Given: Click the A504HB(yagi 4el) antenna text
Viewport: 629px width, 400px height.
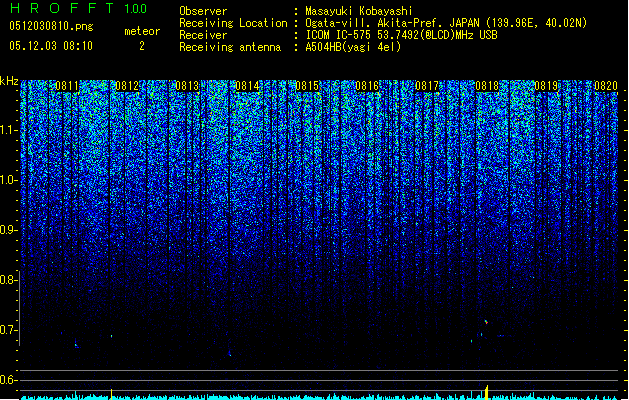Looking at the screenshot, I should pyautogui.click(x=353, y=47).
